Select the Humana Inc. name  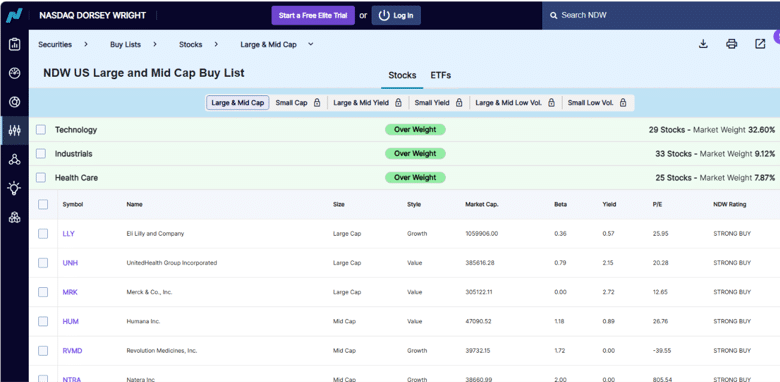pos(143,322)
